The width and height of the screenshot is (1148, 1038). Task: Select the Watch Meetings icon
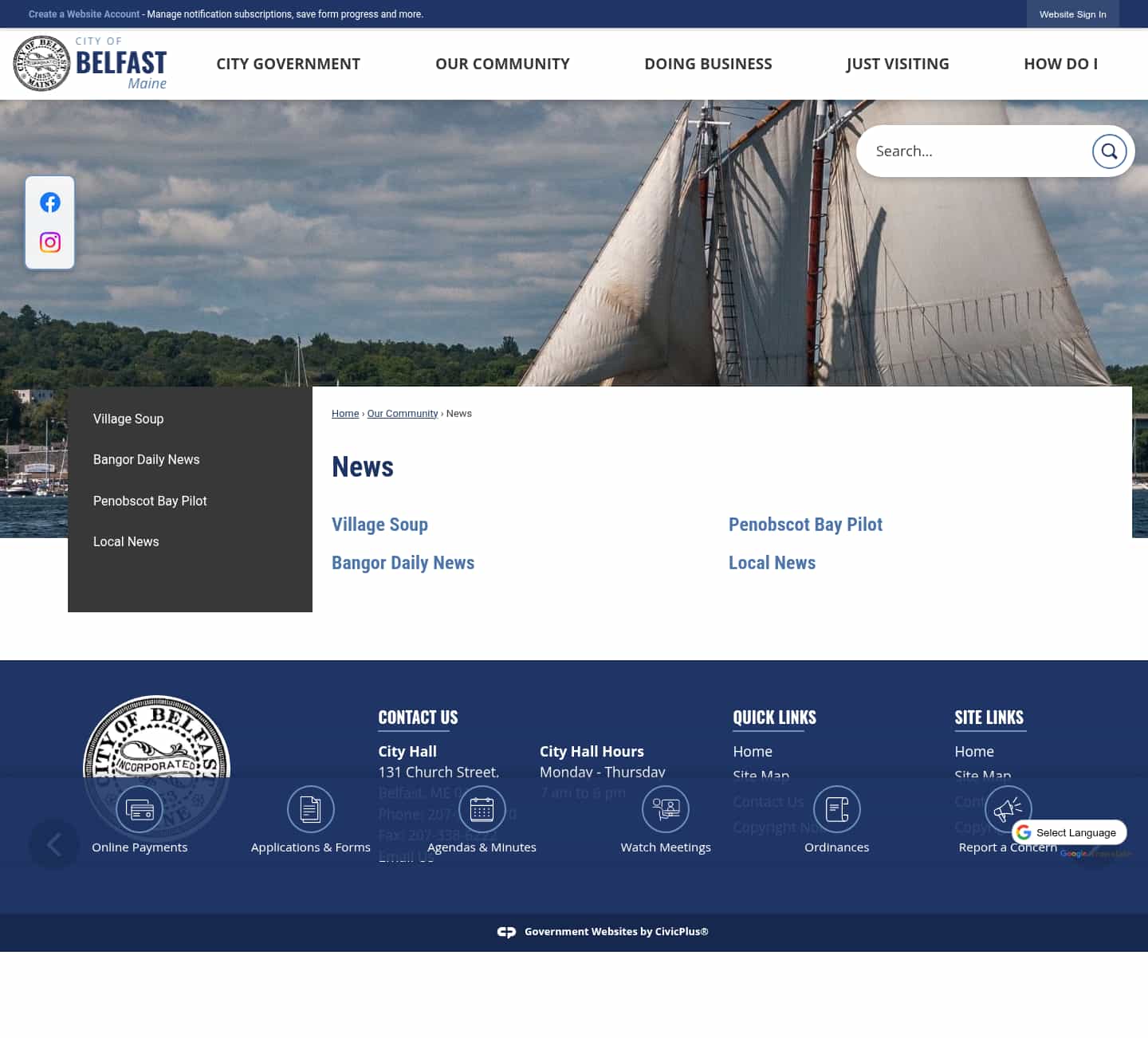pos(666,808)
